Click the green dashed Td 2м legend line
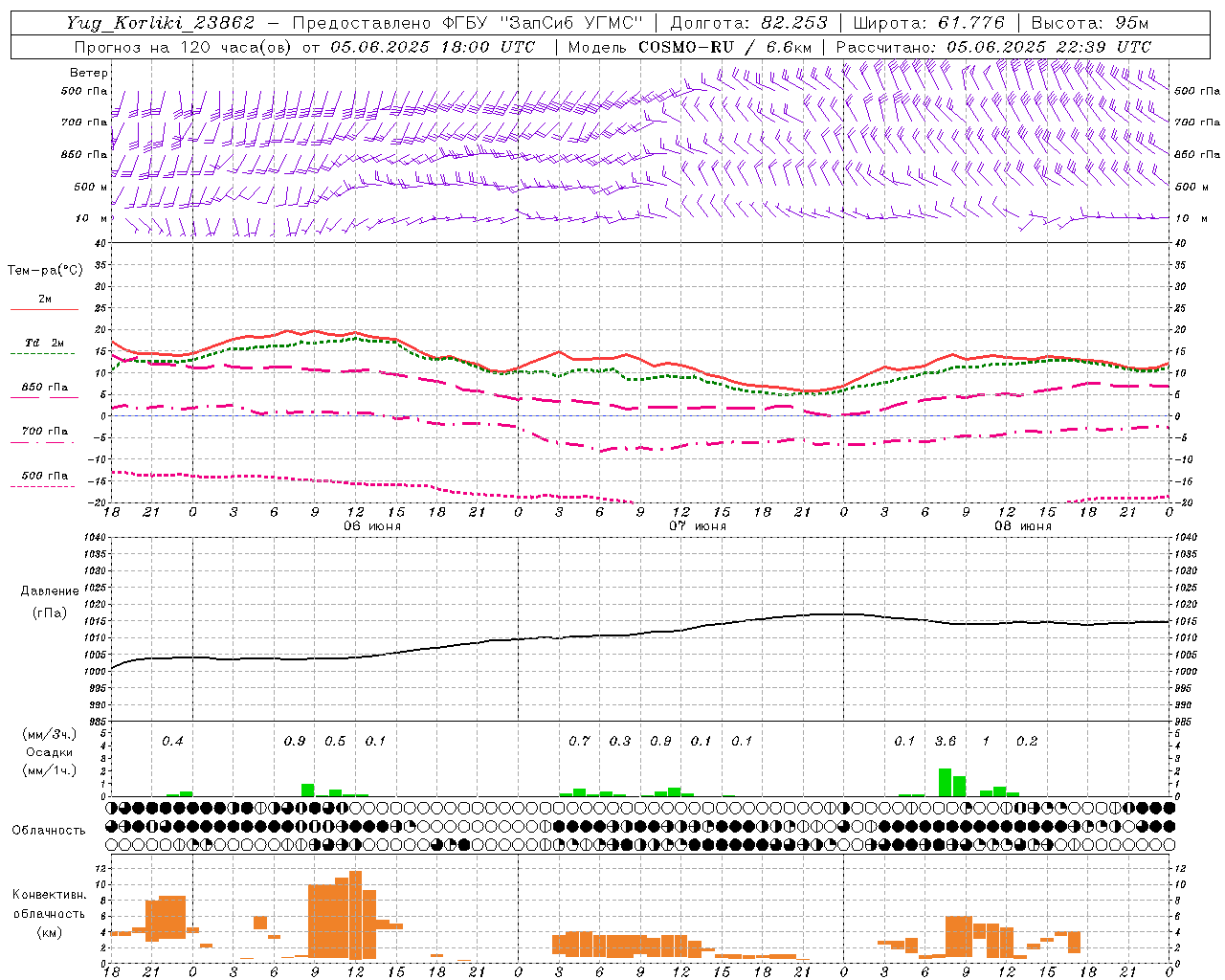This screenshot has width=1225, height=980. 42,353
